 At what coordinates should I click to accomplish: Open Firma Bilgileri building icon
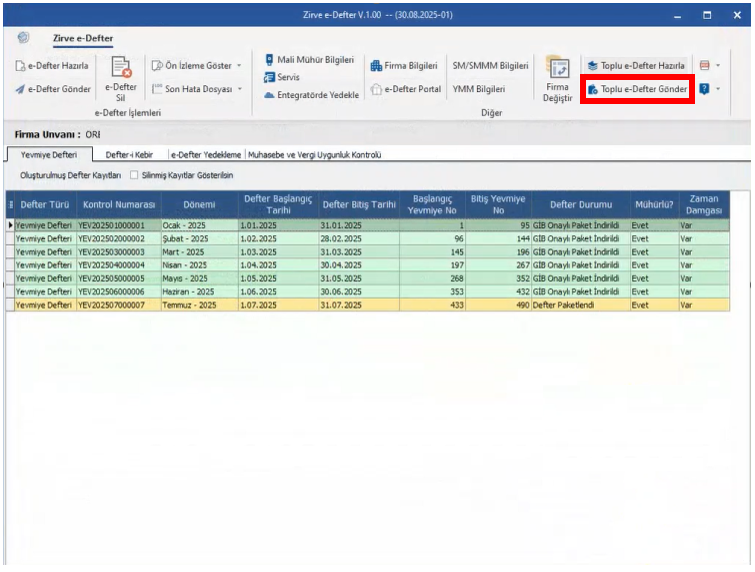click(x=376, y=65)
